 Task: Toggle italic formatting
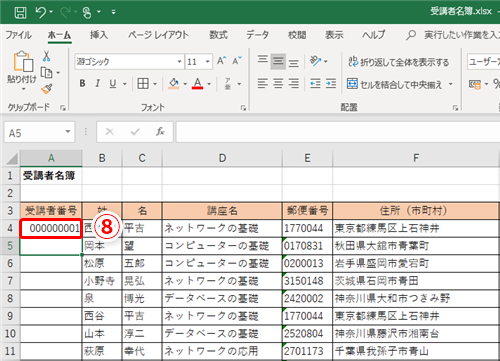point(97,83)
